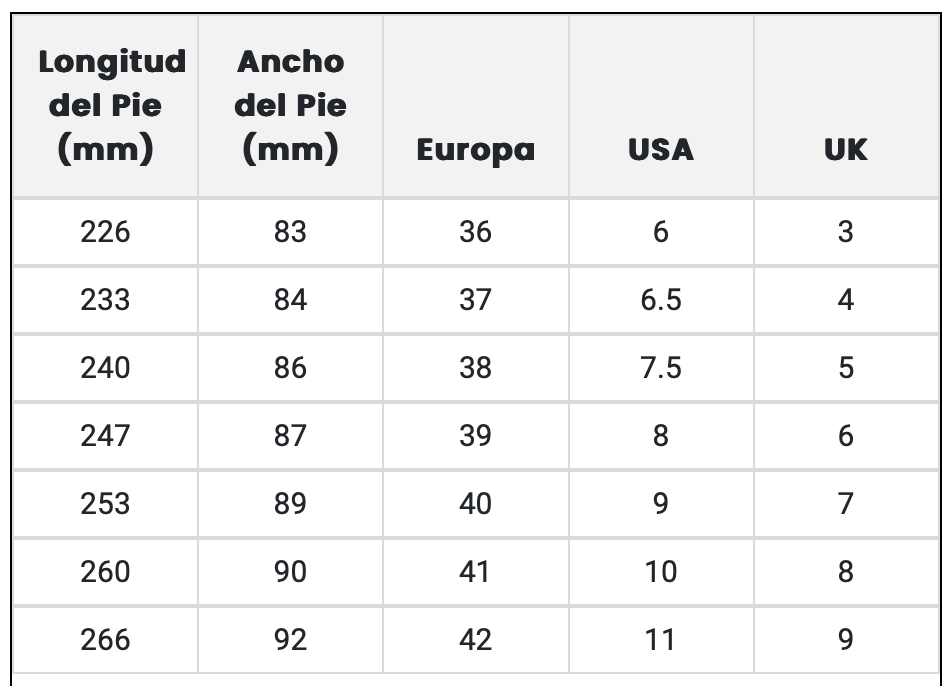Screen dimensions: 950x686
Task: Click the USA size 7.5 cell
Action: pyautogui.click(x=660, y=368)
